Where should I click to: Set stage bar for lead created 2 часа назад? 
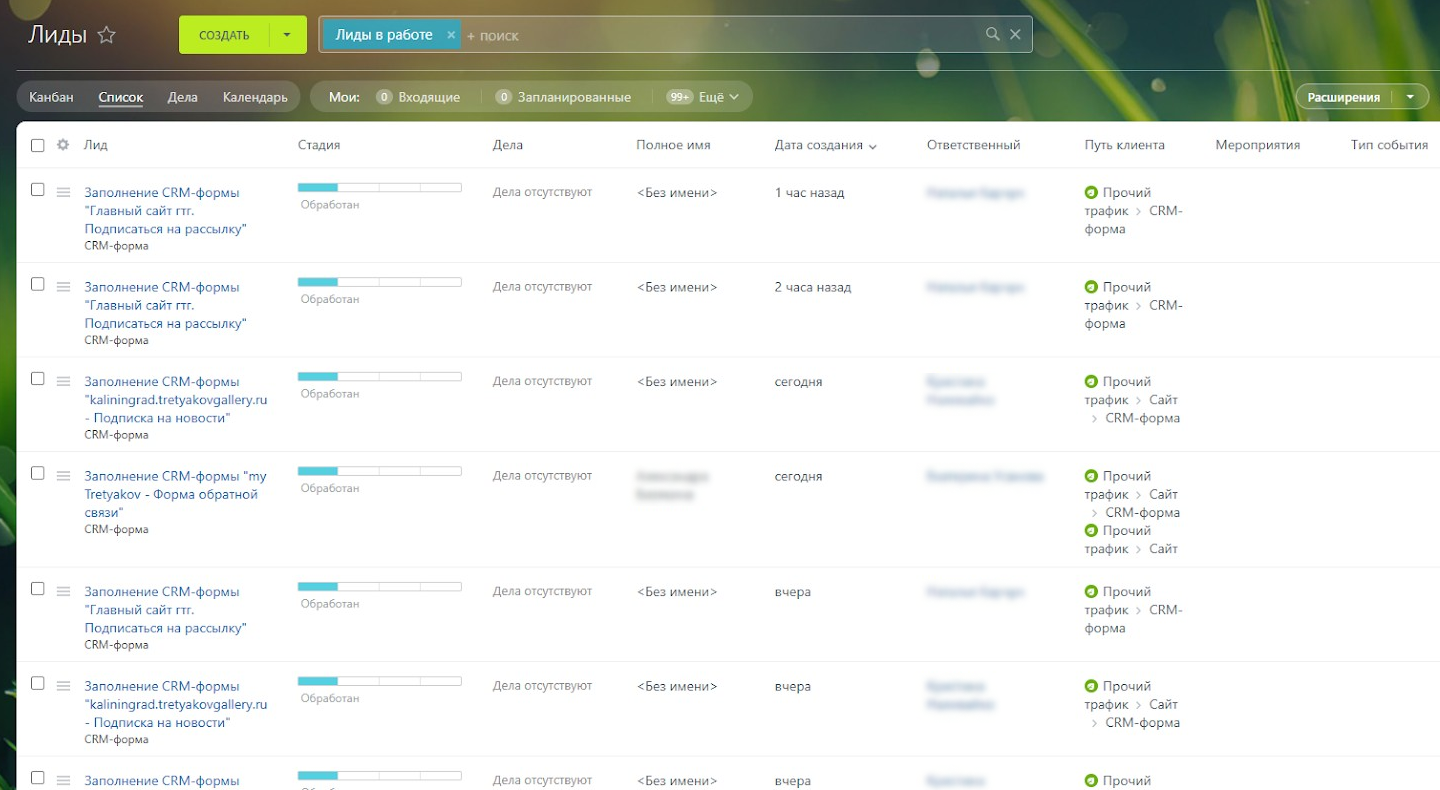pyautogui.click(x=380, y=282)
